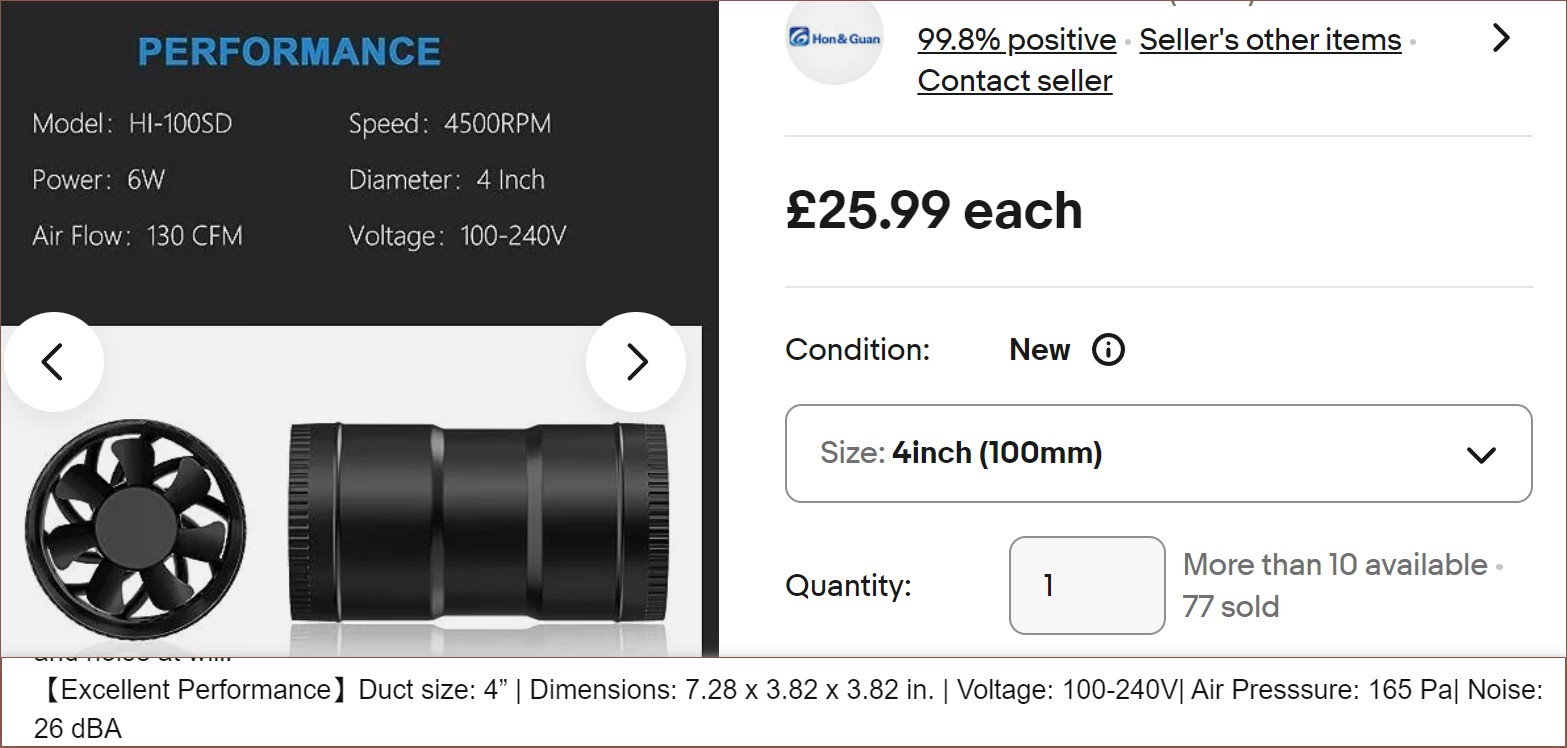Open the Hon&Guan seller logo
Viewport: 1567px width, 748px height.
point(834,38)
